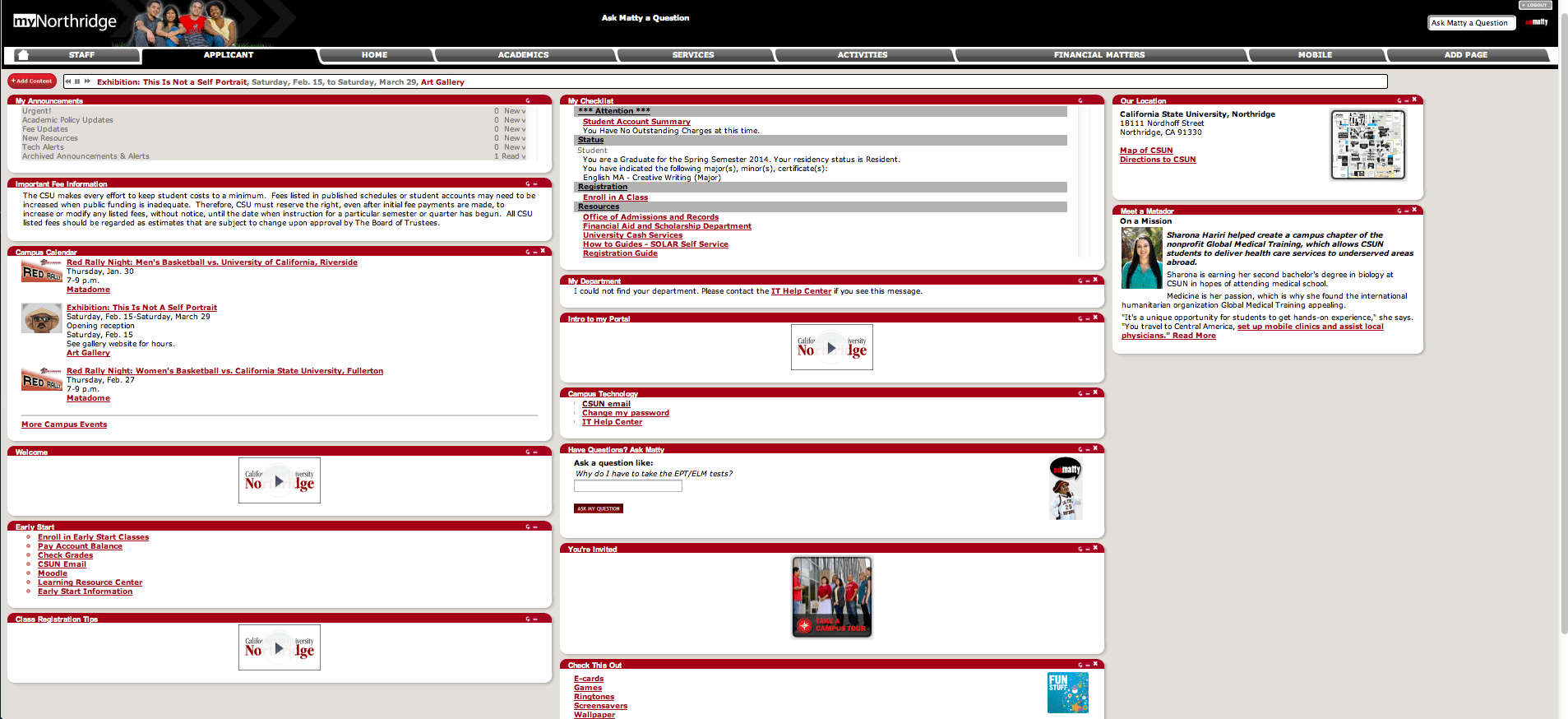Switch to the Home tab

click(x=374, y=55)
